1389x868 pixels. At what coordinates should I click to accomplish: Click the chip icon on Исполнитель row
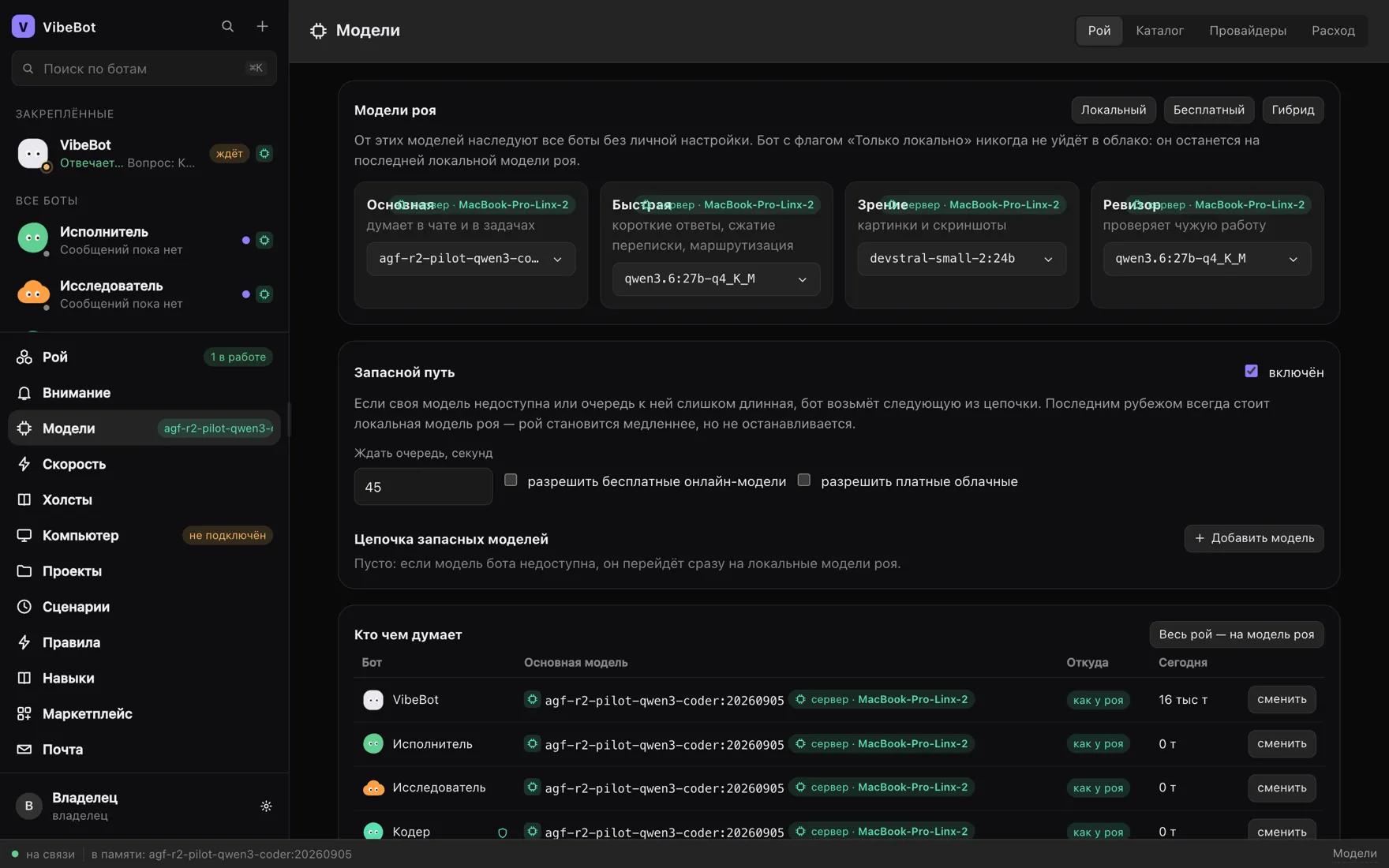pyautogui.click(x=264, y=240)
